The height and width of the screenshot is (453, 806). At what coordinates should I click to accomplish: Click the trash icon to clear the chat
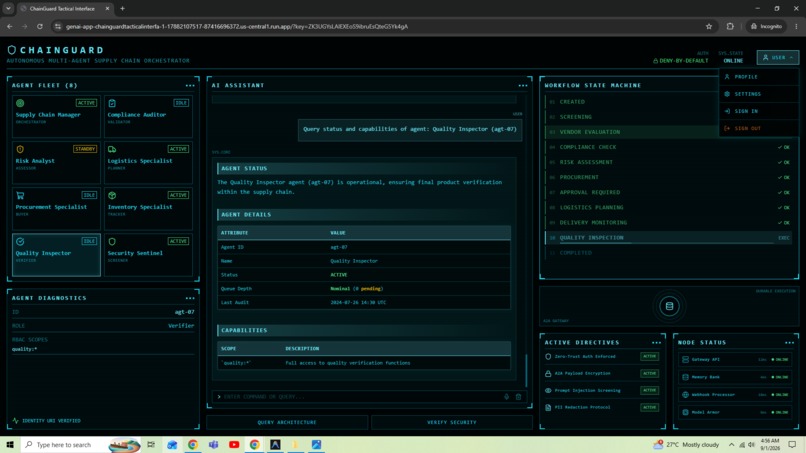519,396
